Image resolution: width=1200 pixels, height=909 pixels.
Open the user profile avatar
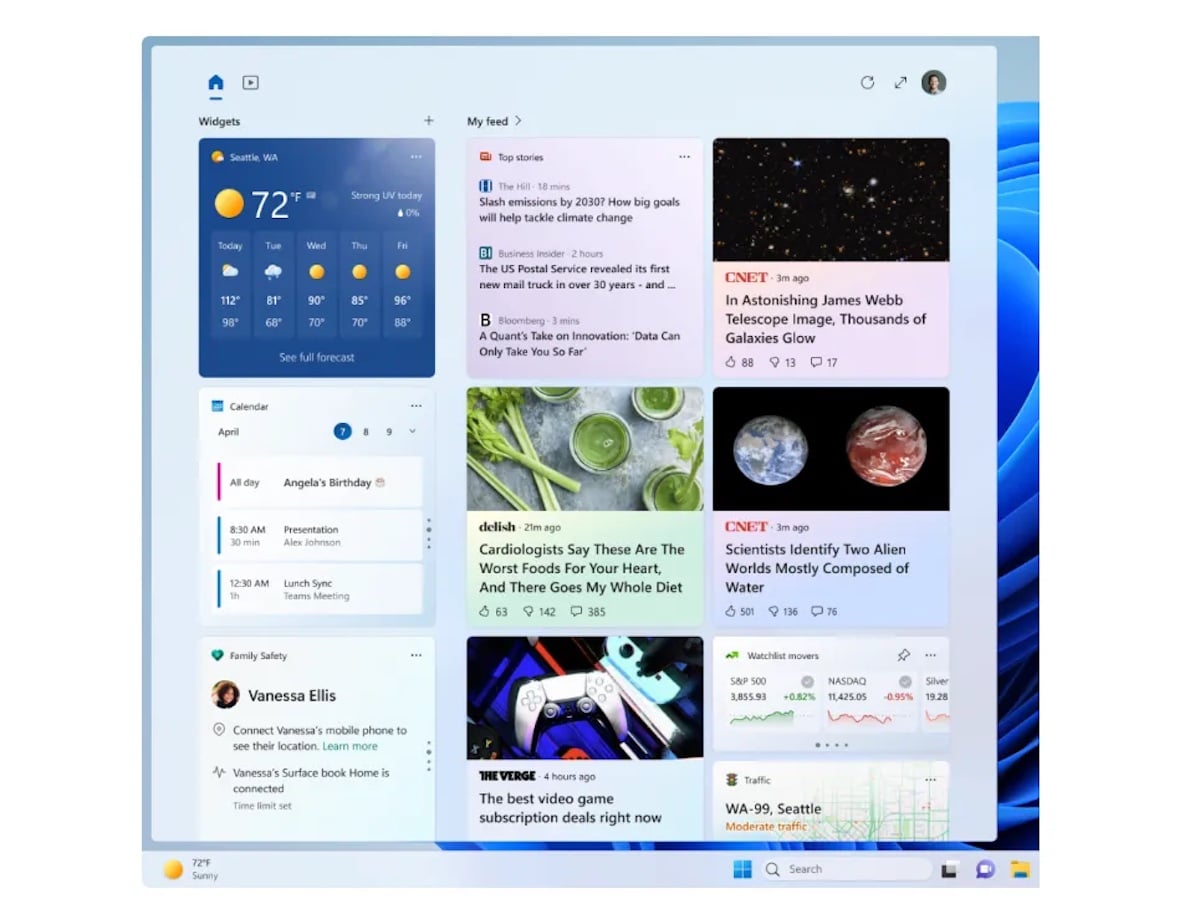[934, 83]
